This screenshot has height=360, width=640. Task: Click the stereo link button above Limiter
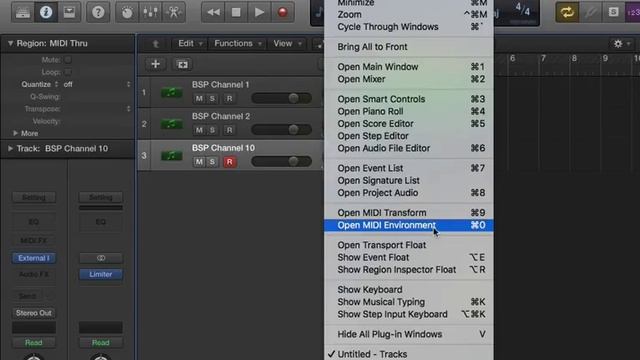tap(101, 258)
